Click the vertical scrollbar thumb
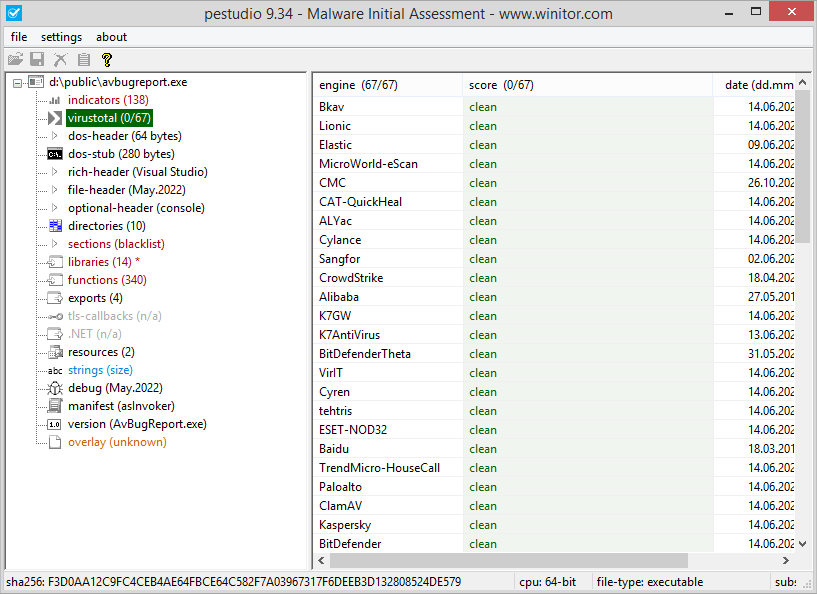Screen dimensions: 817x594 pyautogui.click(x=802, y=164)
